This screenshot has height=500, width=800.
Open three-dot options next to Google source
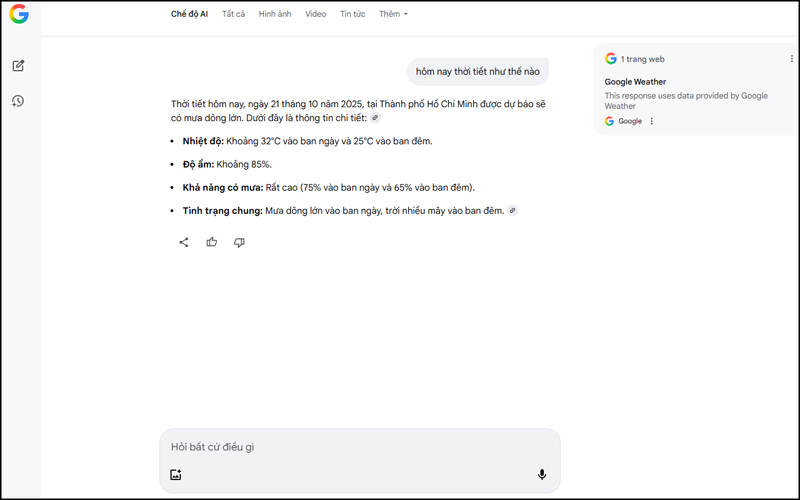(652, 121)
